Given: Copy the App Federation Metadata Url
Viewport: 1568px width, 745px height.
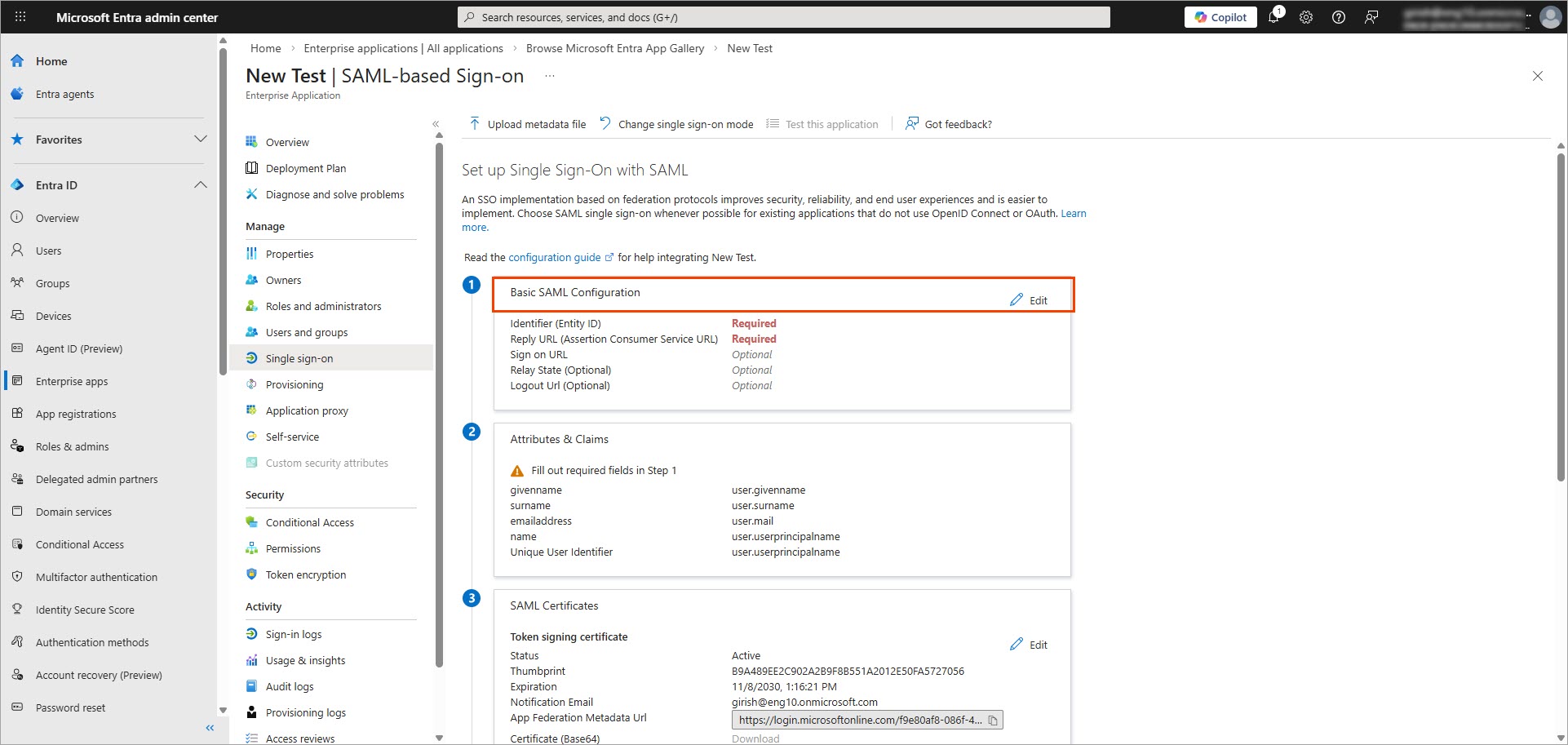Looking at the screenshot, I should (993, 720).
